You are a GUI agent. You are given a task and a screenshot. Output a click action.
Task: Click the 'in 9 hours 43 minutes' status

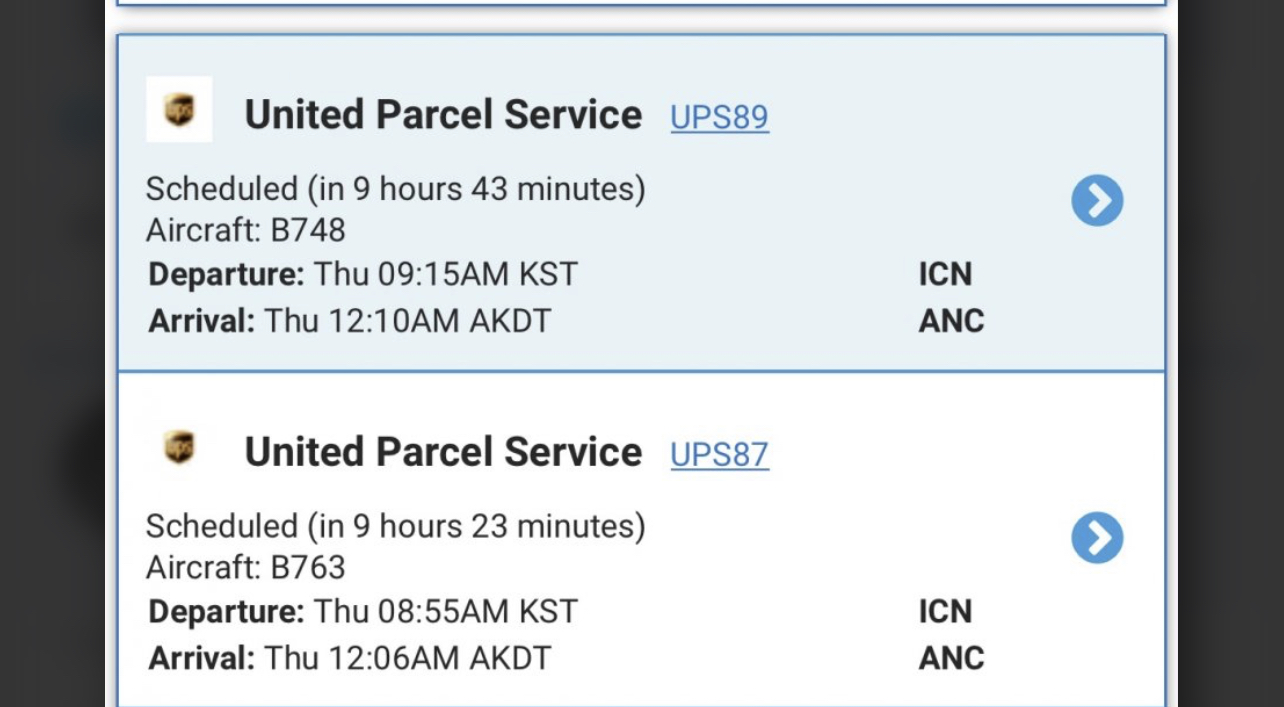(475, 188)
